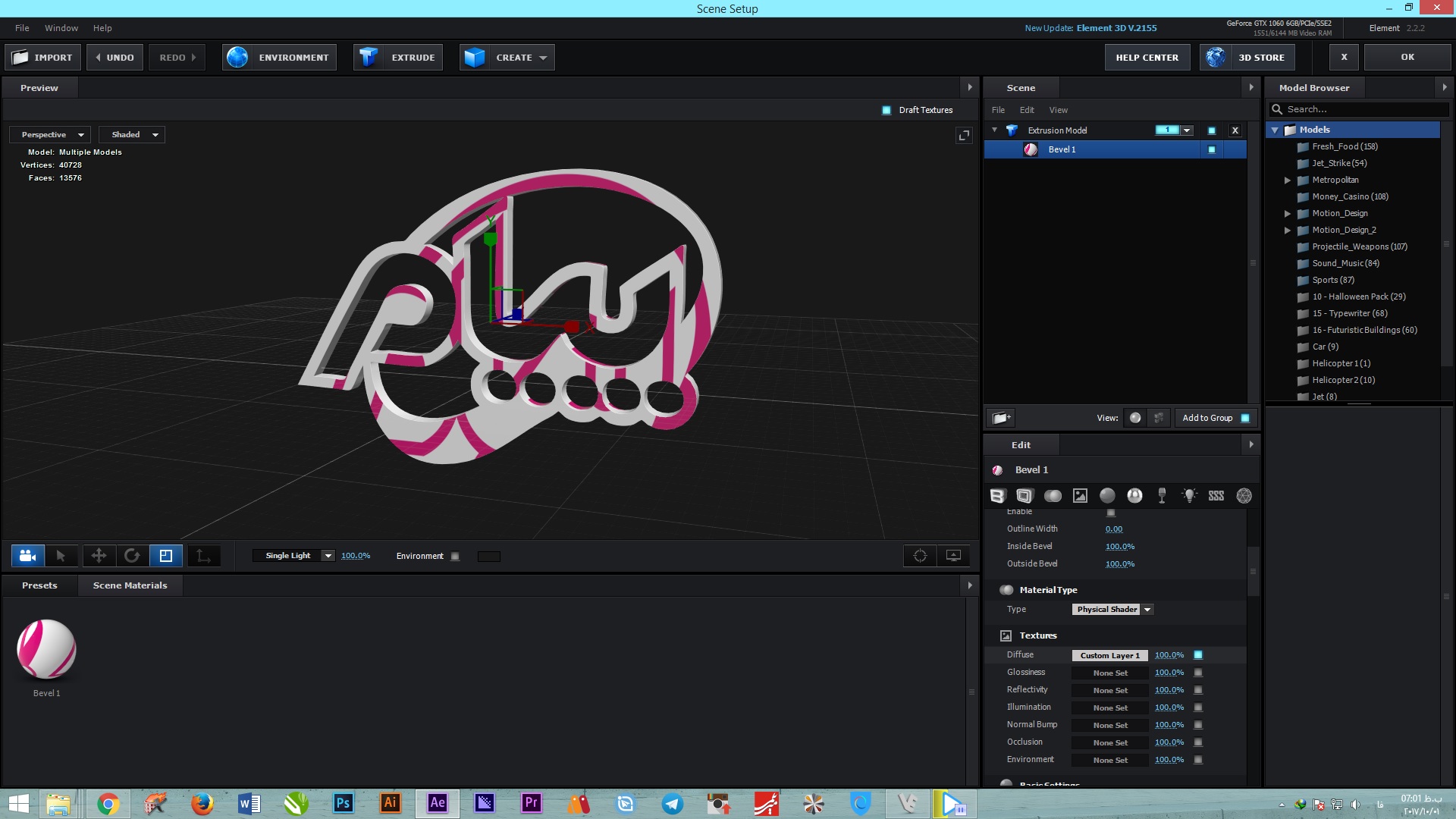Confirm with the OK button
This screenshot has height=819, width=1456.
click(x=1407, y=58)
